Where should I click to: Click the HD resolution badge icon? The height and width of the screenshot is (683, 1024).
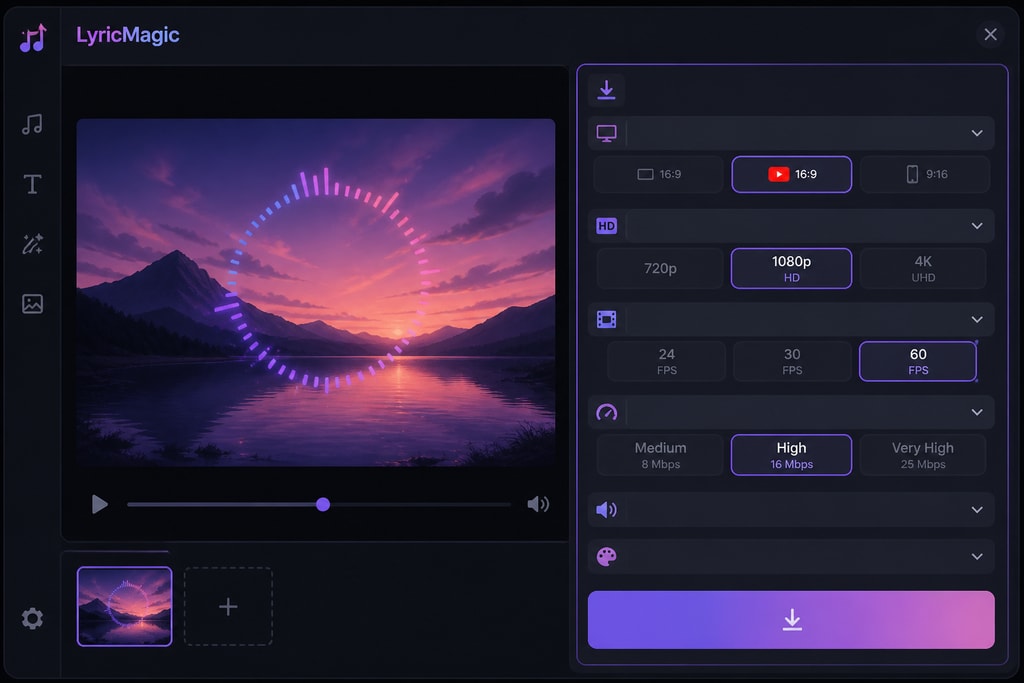click(x=606, y=226)
